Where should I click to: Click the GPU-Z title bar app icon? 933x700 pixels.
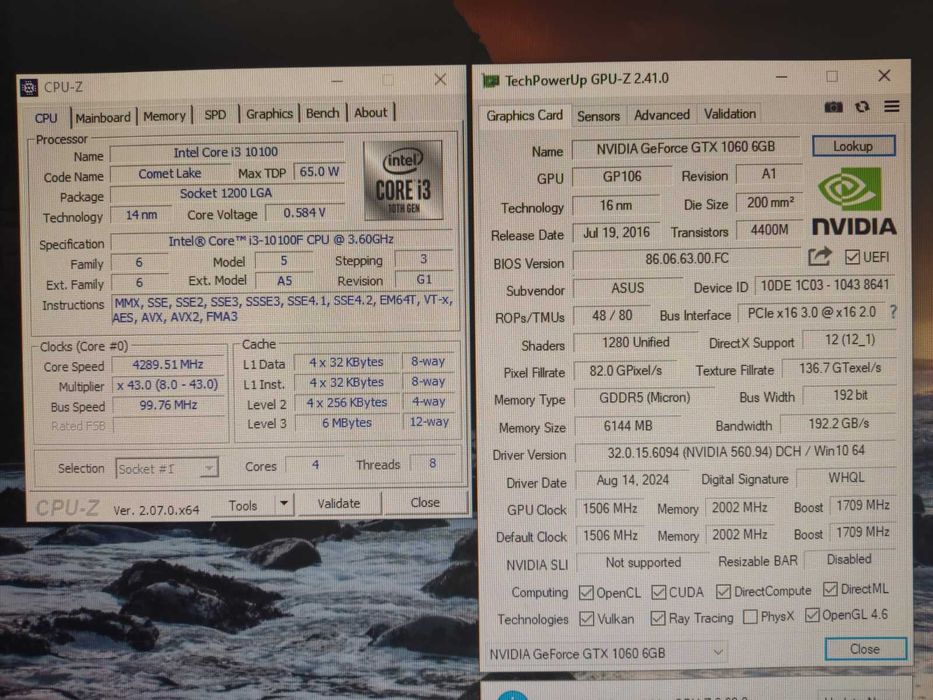click(x=490, y=80)
